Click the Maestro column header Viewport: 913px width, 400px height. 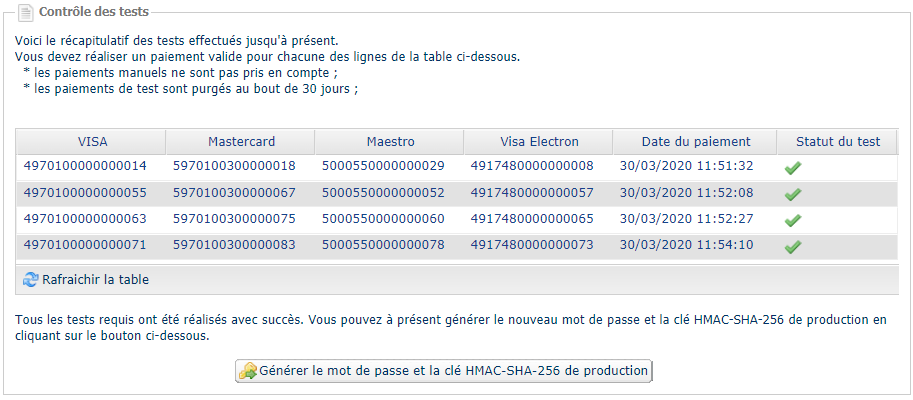(x=390, y=142)
